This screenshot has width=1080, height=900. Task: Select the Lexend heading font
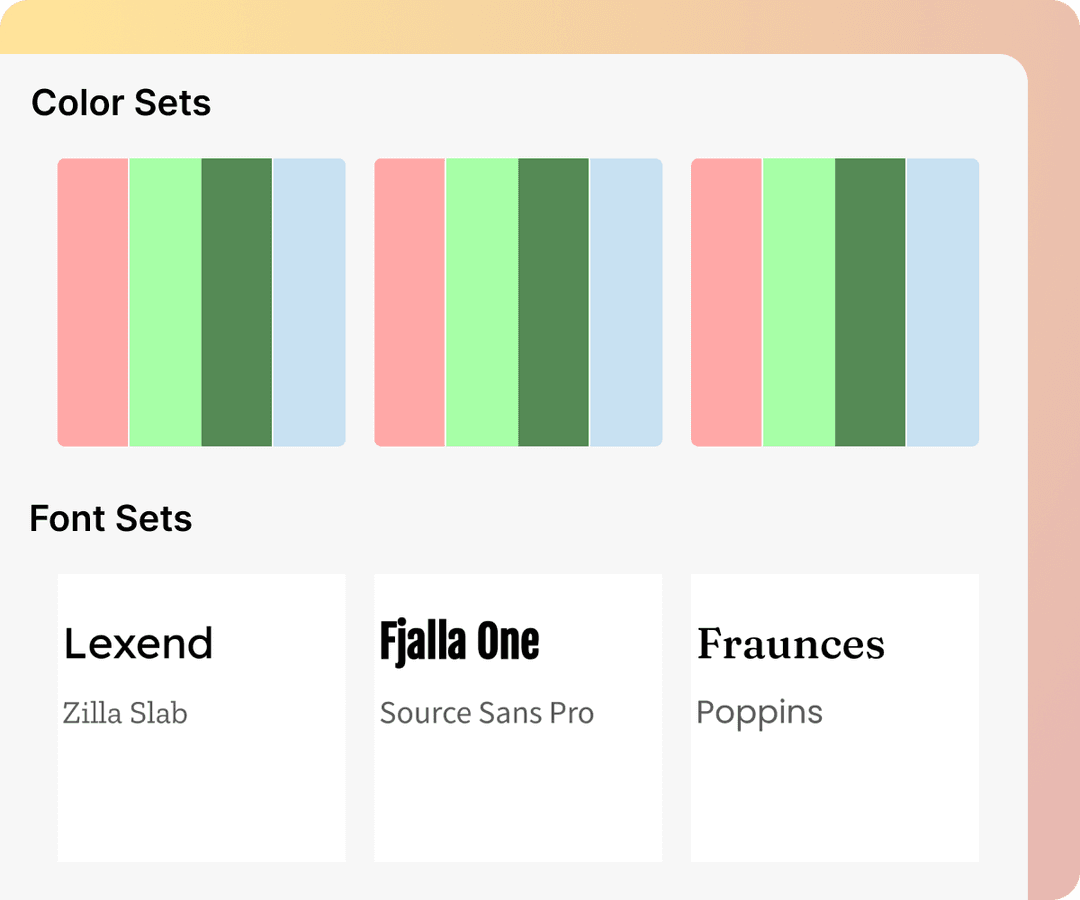pyautogui.click(x=139, y=644)
